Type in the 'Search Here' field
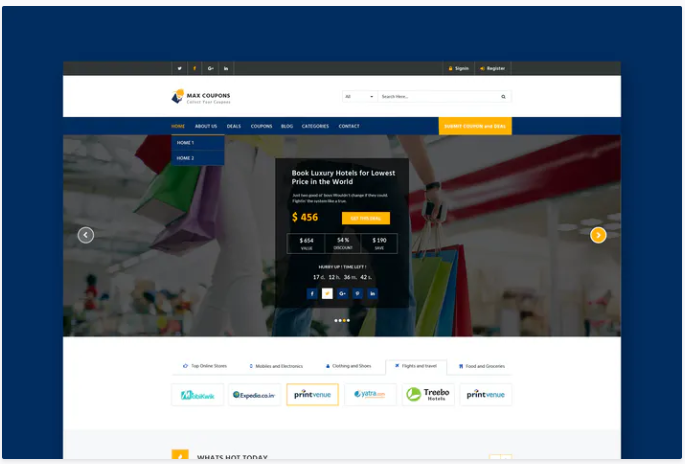Image resolution: width=685 pixels, height=464 pixels. coord(436,97)
